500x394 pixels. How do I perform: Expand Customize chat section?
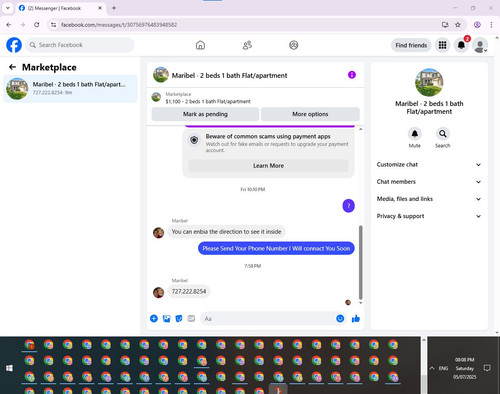pos(429,165)
